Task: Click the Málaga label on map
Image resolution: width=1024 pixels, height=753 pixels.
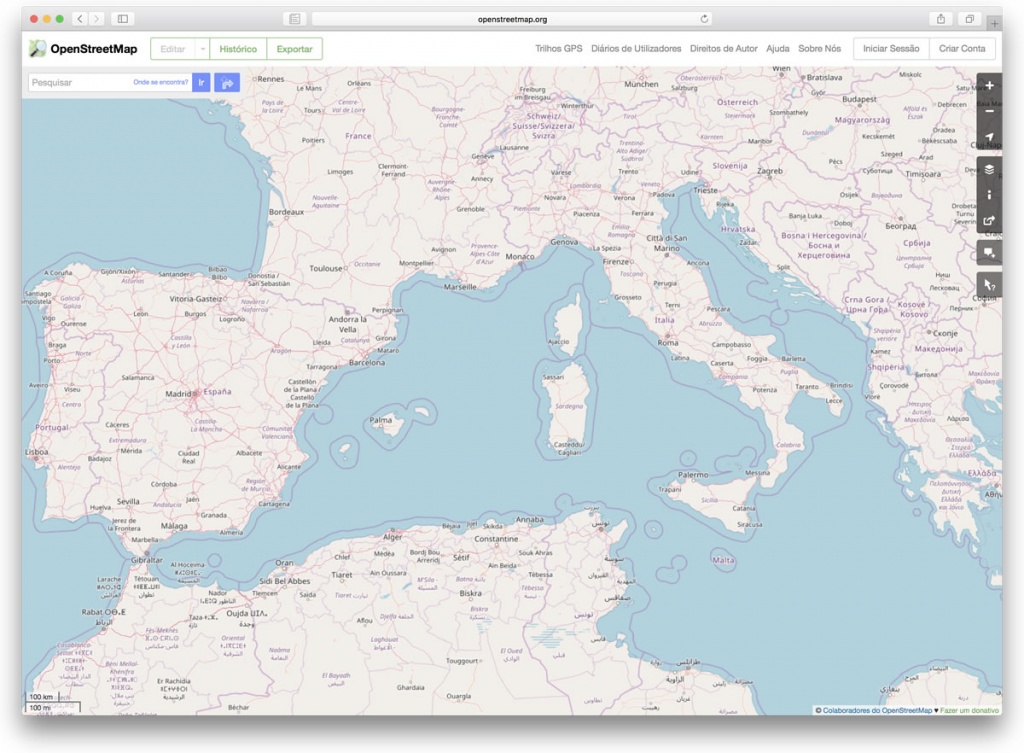Action: click(x=174, y=526)
